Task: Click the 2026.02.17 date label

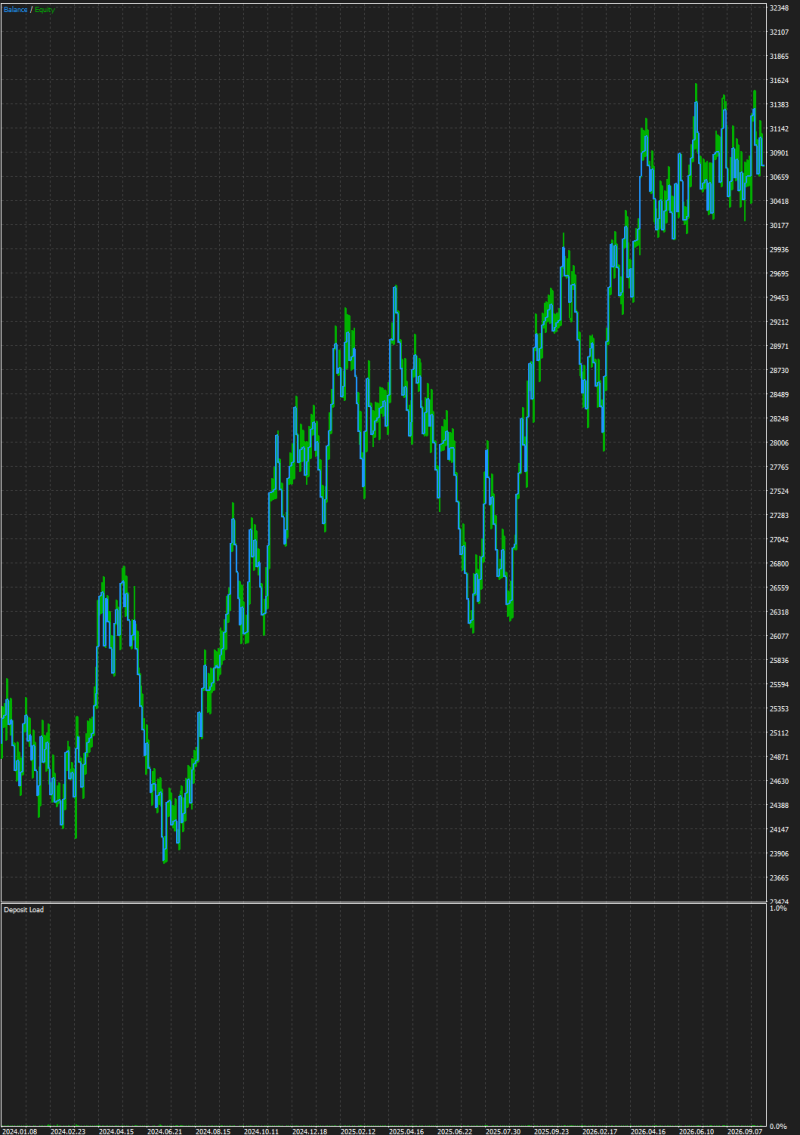Action: pos(600,1131)
